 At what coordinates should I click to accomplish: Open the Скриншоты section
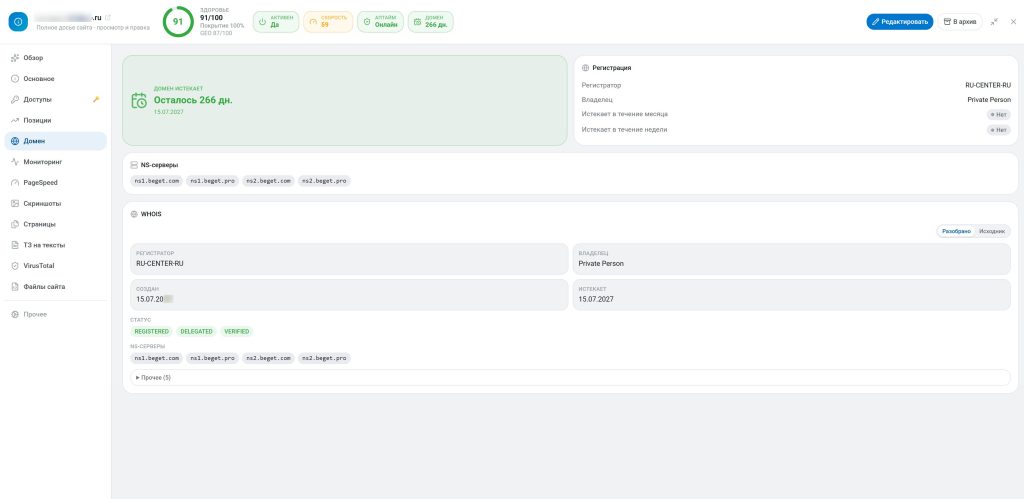click(56, 204)
